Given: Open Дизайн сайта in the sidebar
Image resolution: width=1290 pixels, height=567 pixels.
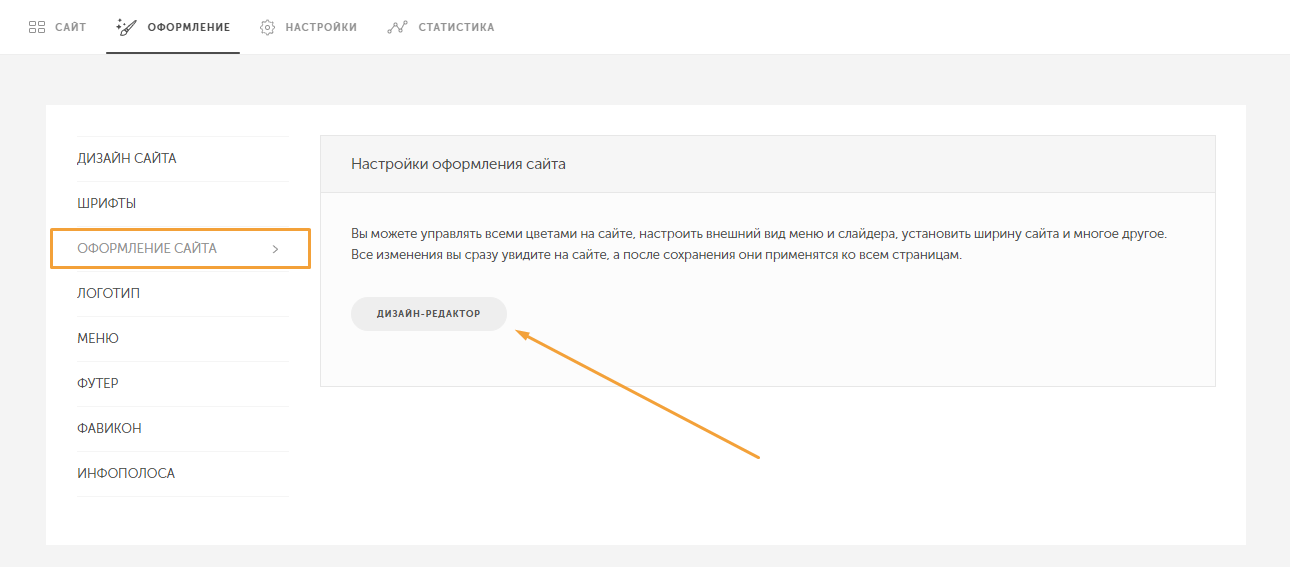Looking at the screenshot, I should tap(127, 158).
